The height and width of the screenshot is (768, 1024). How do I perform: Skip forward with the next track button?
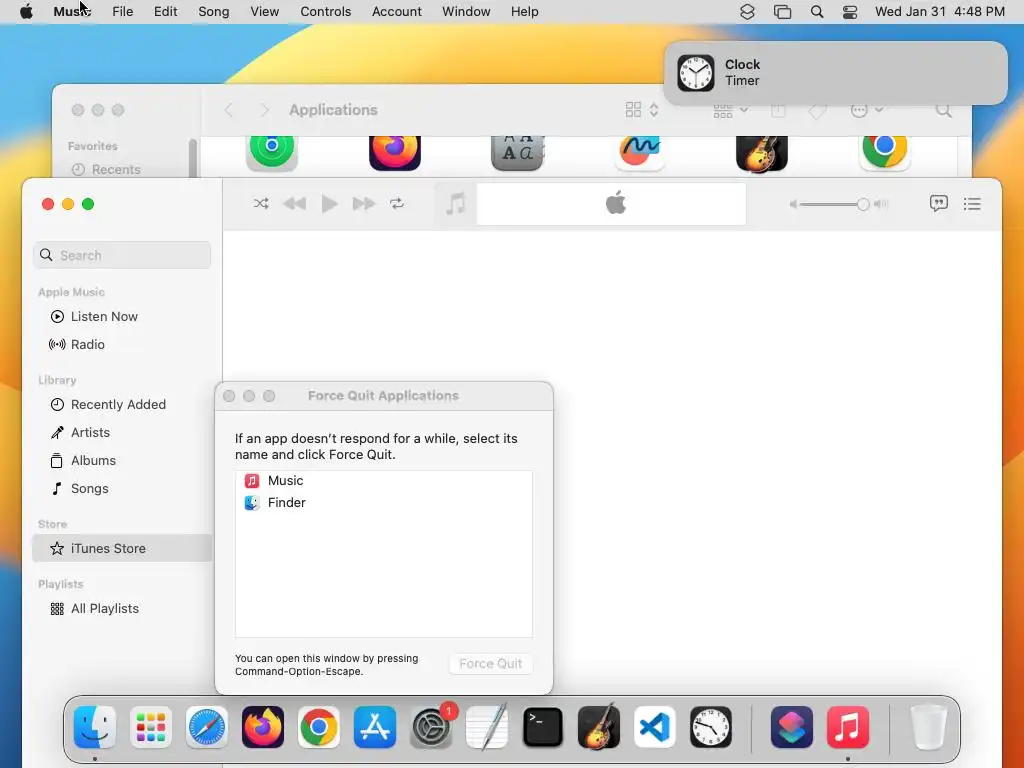(x=364, y=204)
